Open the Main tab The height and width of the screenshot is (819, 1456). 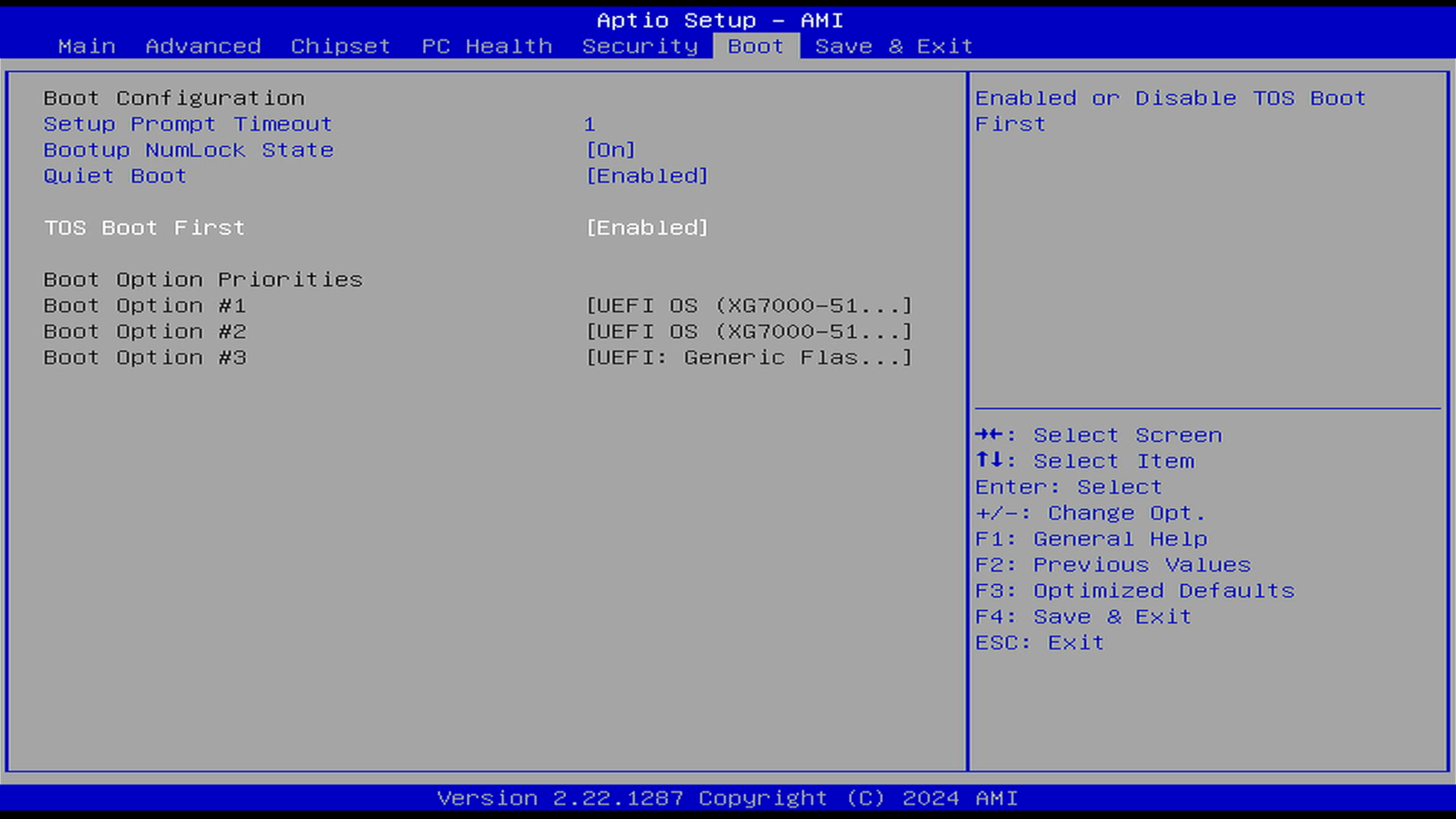[x=86, y=47]
